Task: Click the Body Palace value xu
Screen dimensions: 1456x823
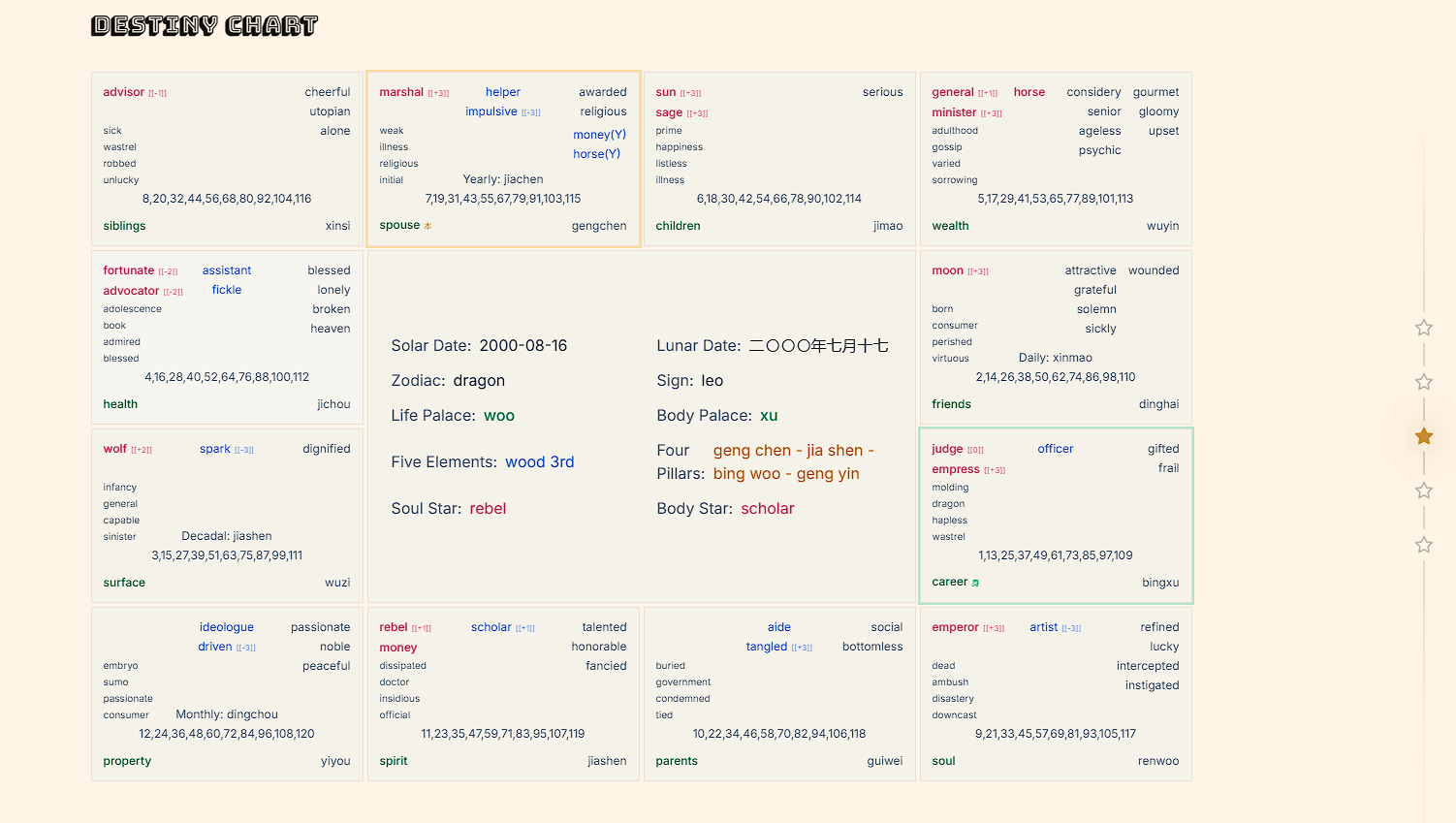Action: click(x=769, y=416)
